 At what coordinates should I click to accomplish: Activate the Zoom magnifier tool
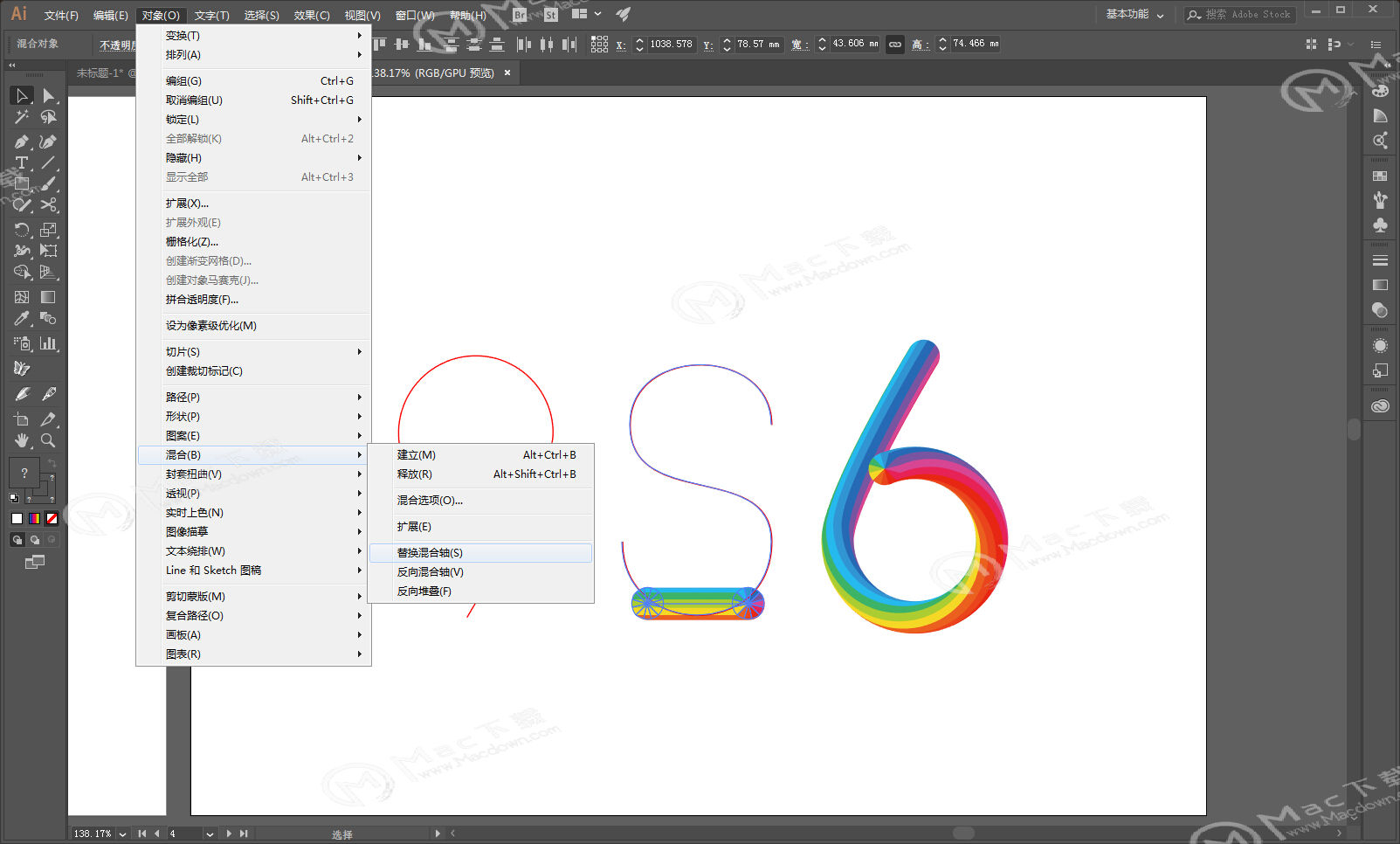pos(49,440)
